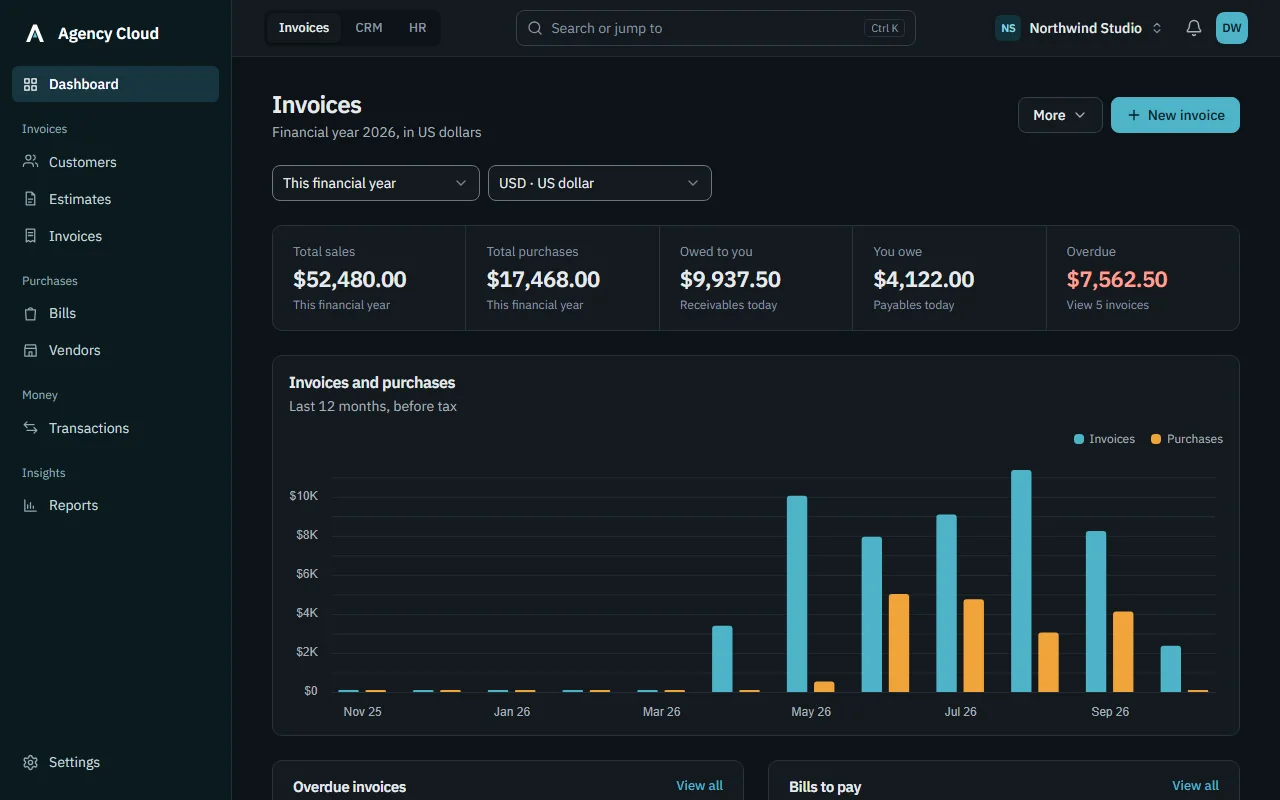Click the Dashboard grid icon in sidebar

(30, 84)
